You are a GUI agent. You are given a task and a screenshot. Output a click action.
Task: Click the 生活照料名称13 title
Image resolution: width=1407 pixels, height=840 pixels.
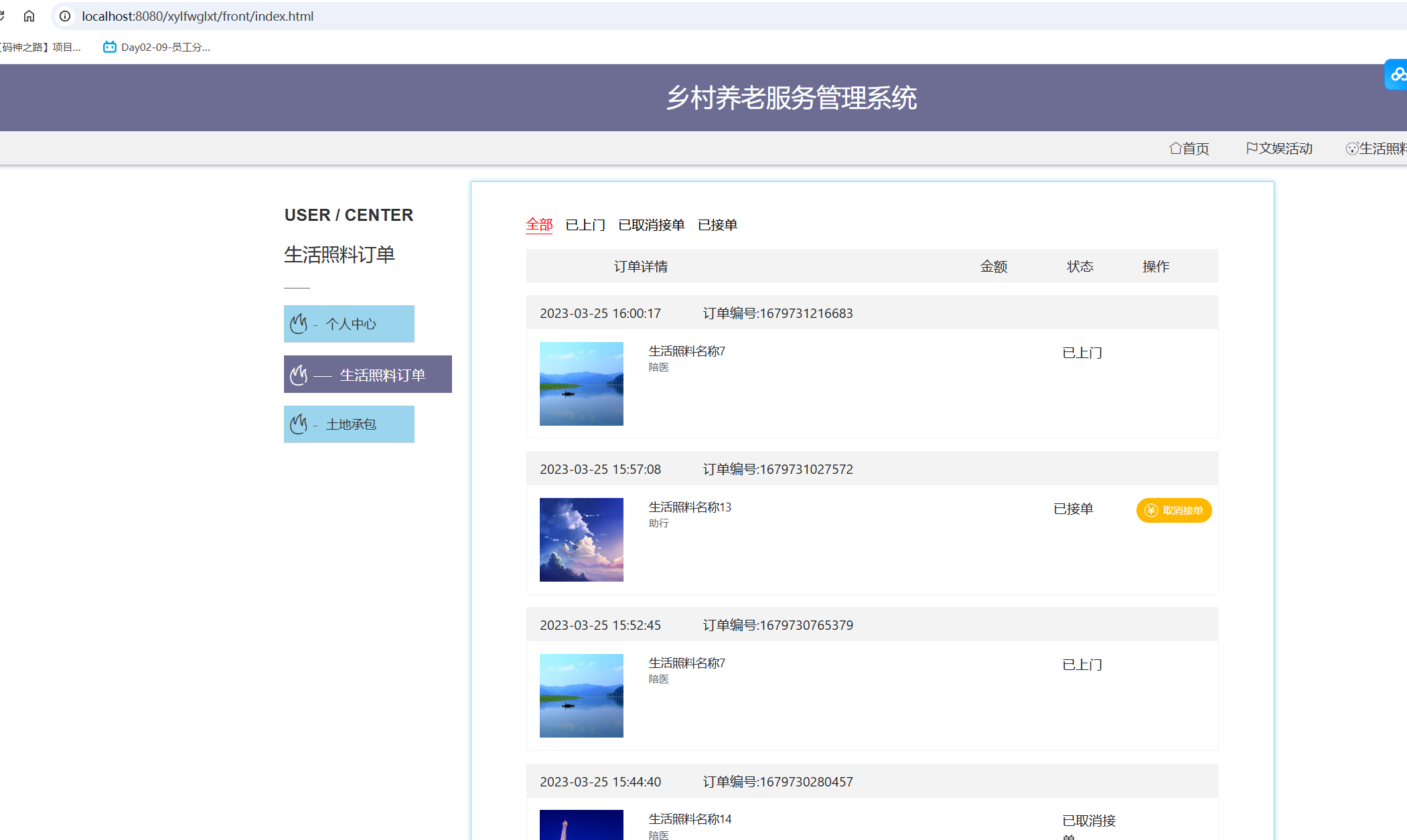(x=690, y=507)
